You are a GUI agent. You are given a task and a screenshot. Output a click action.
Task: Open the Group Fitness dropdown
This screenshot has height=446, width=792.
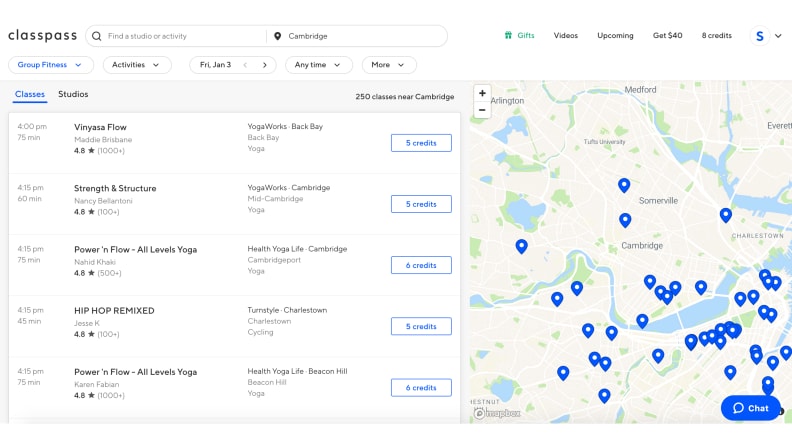coord(51,65)
